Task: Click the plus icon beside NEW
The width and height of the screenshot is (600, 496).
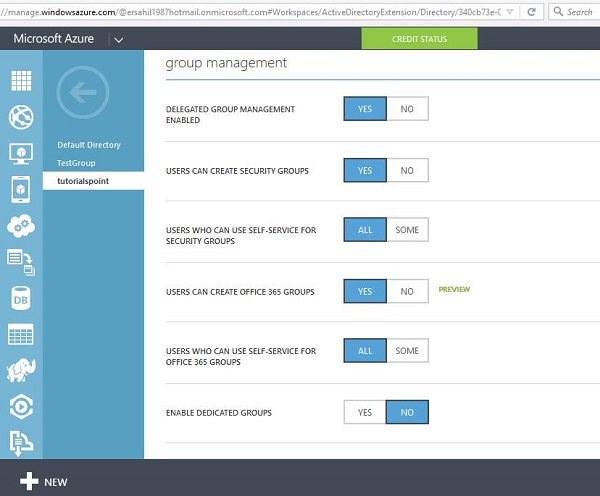Action: tap(29, 481)
